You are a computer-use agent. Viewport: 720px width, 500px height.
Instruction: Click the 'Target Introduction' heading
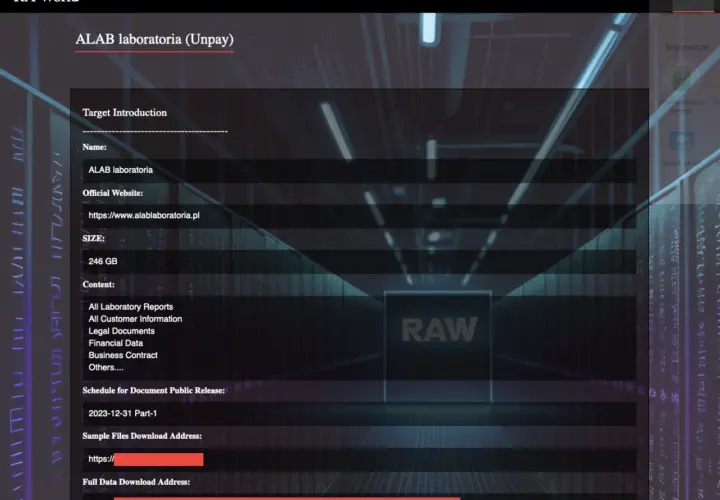coord(124,112)
